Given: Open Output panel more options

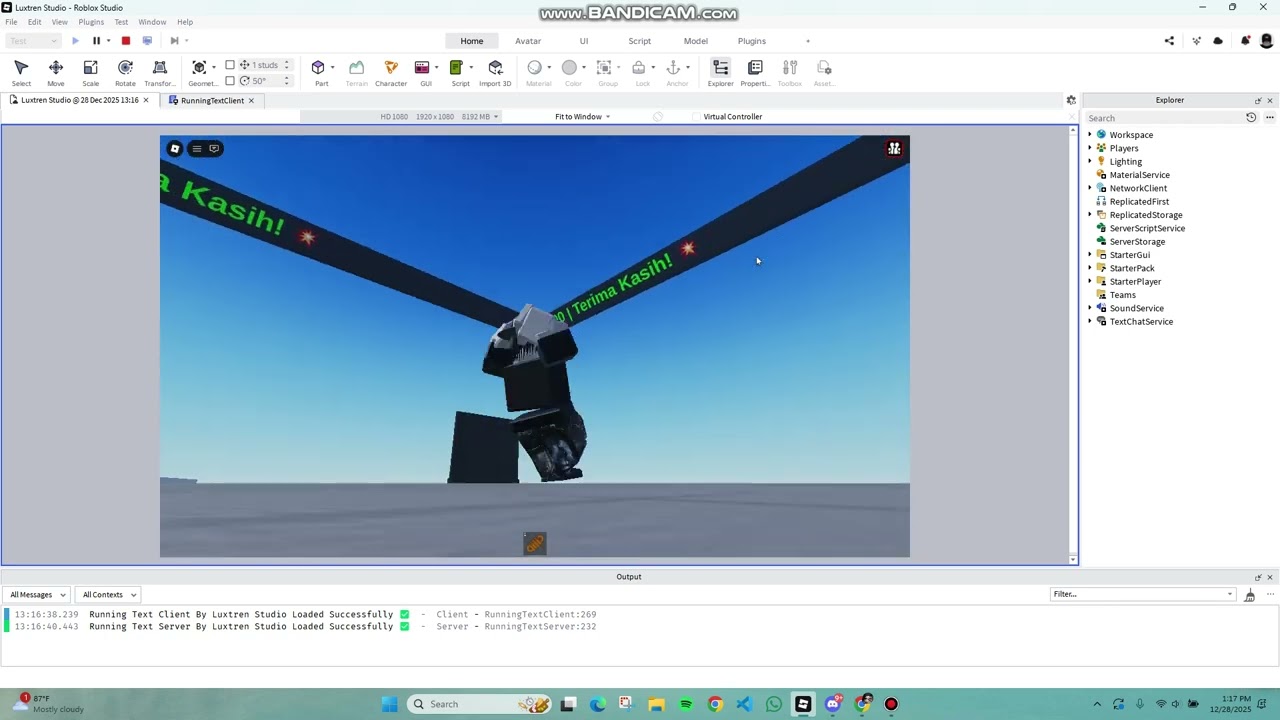Looking at the screenshot, I should pos(1270,595).
